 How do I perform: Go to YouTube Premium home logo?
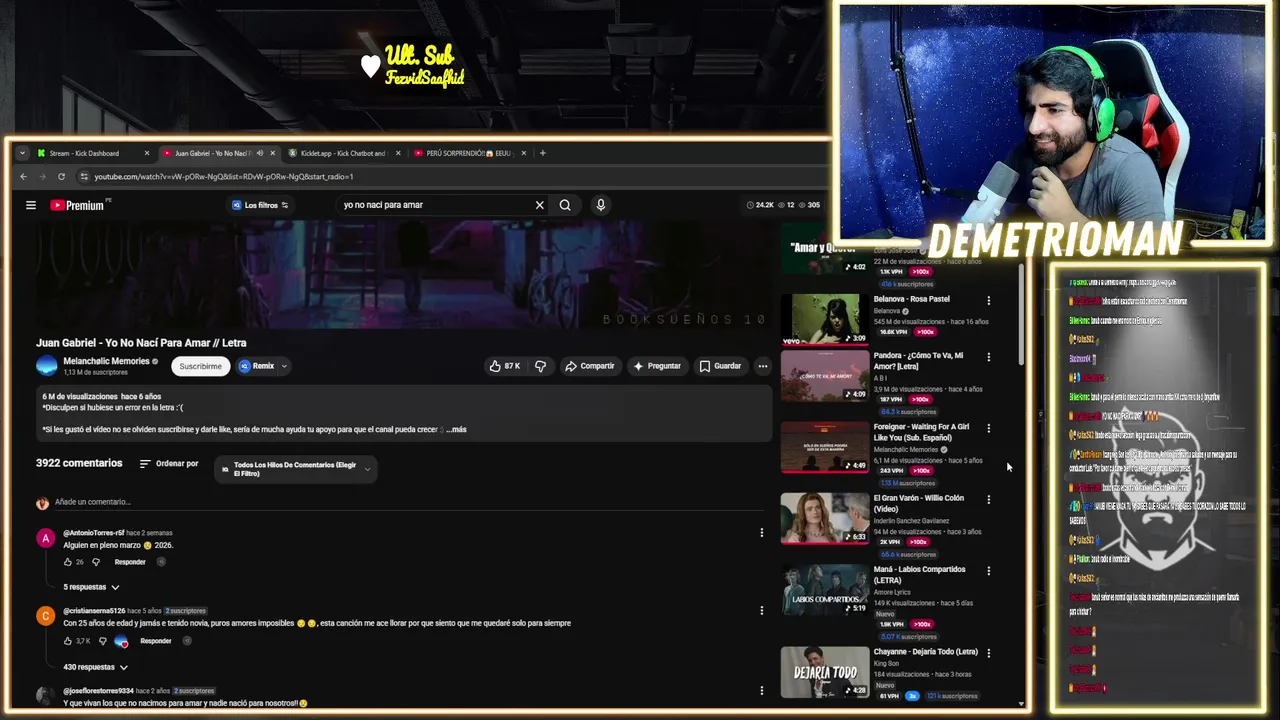pos(77,205)
